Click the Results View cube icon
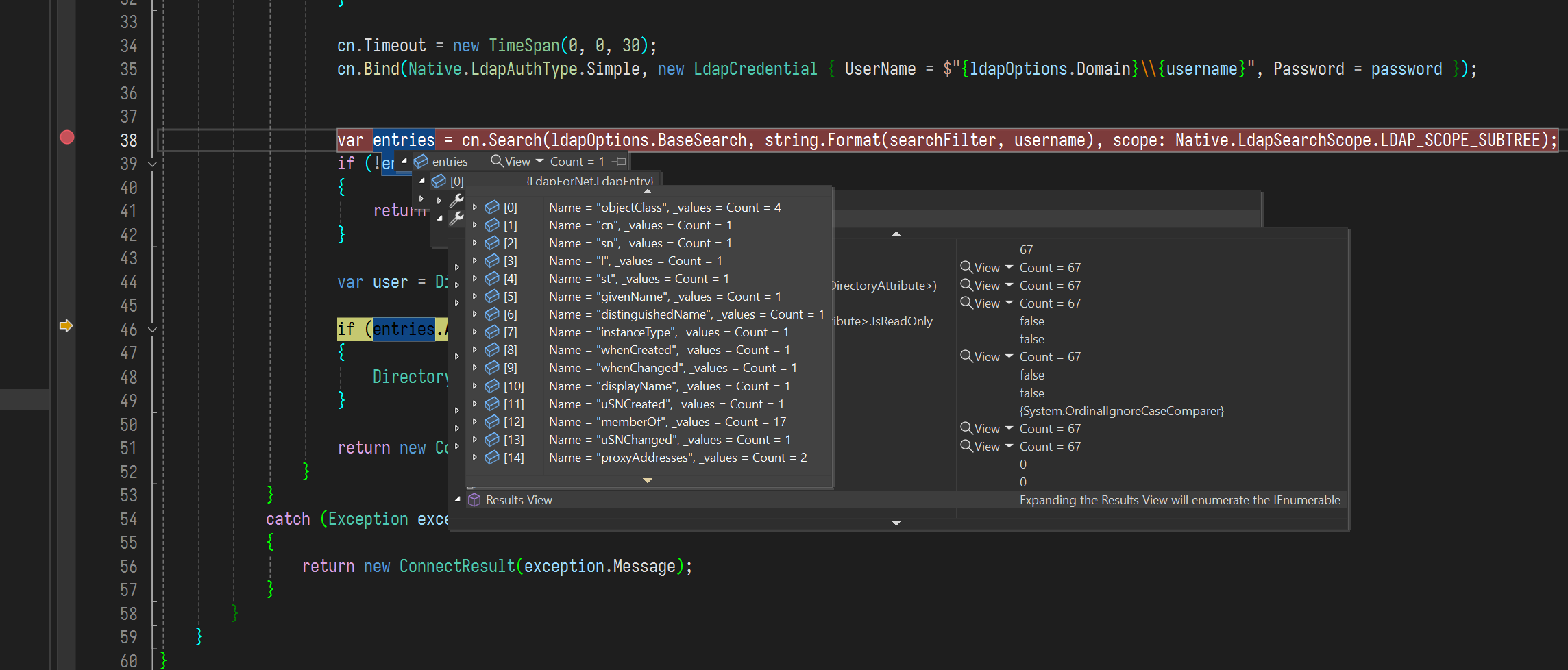Viewport: 1568px width, 670px height. 474,500
